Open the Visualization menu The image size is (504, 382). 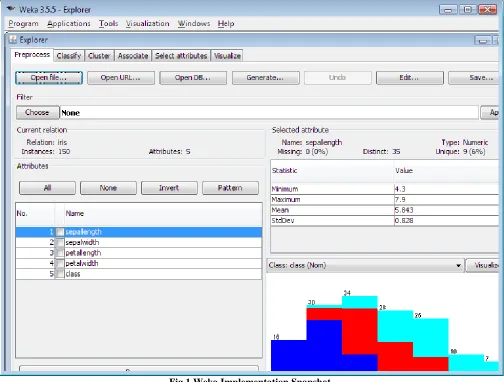pyautogui.click(x=147, y=24)
